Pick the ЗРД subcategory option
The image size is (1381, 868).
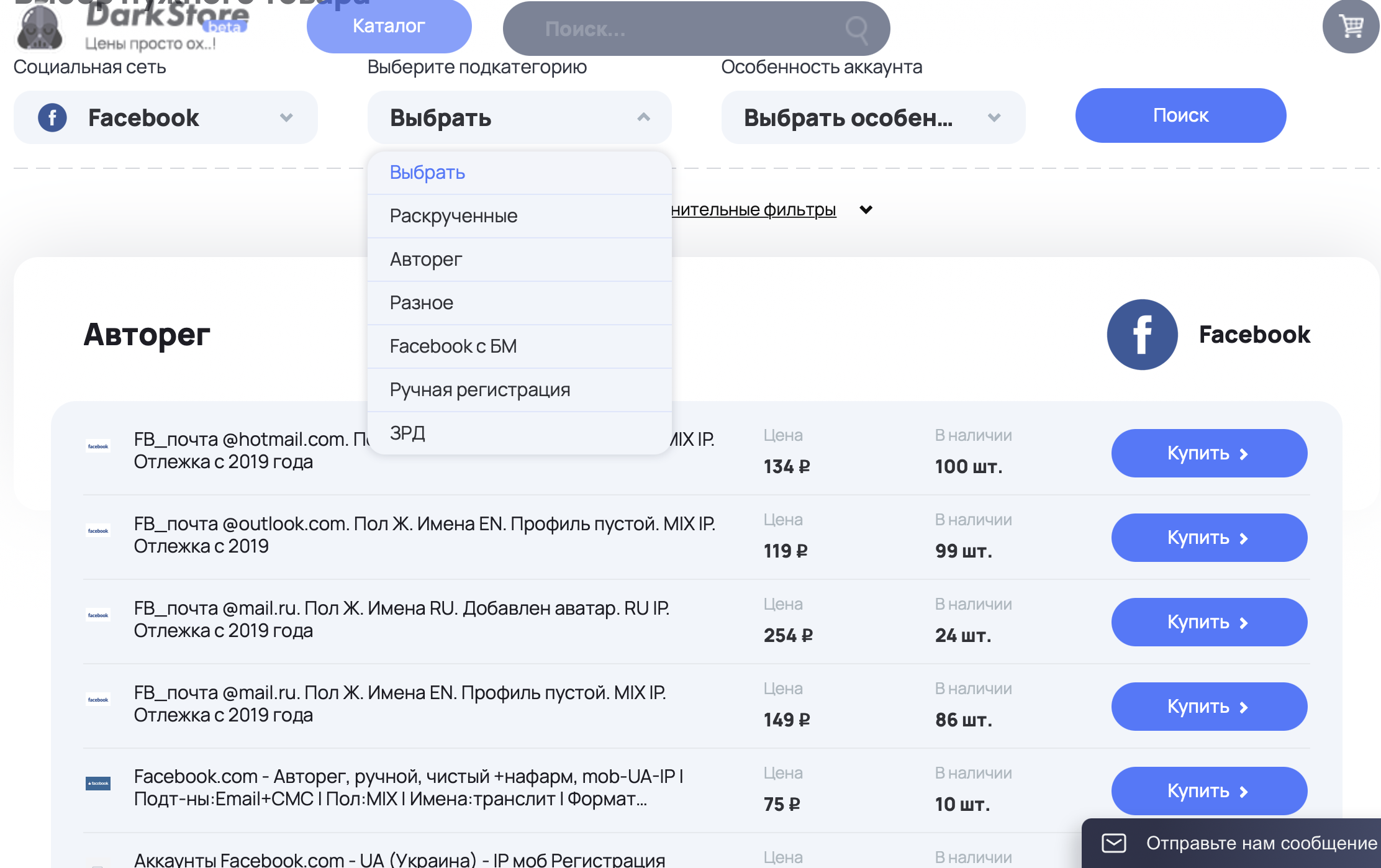pos(407,433)
